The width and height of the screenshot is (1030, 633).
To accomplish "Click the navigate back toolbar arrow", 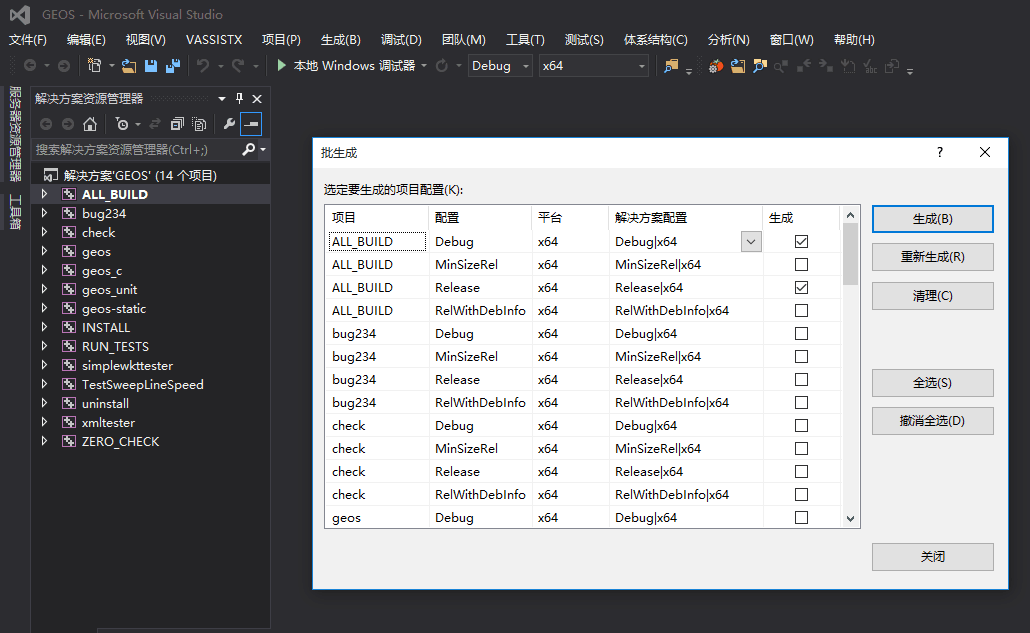I will point(30,66).
